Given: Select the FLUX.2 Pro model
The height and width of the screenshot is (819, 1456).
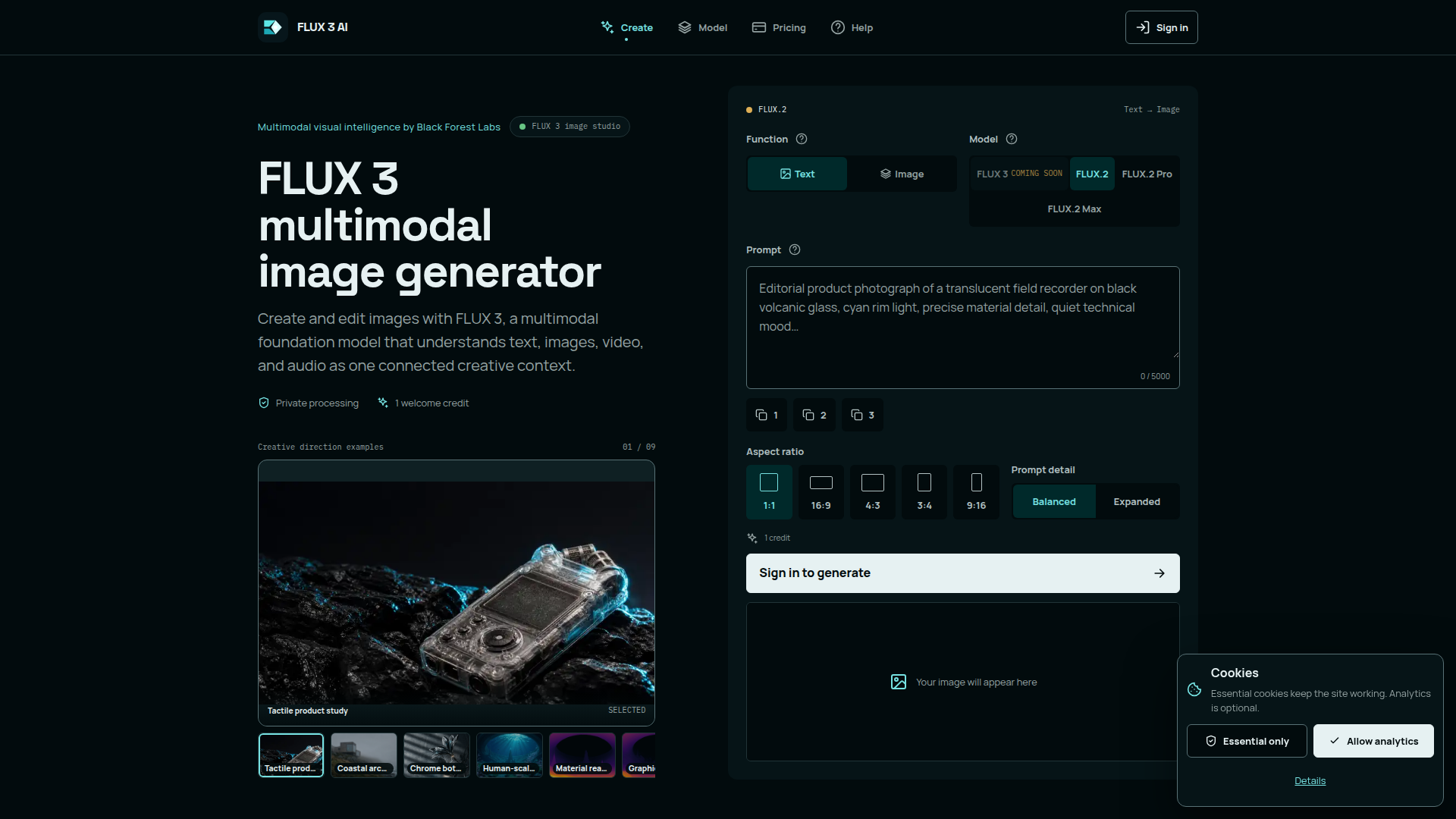Looking at the screenshot, I should 1147,174.
